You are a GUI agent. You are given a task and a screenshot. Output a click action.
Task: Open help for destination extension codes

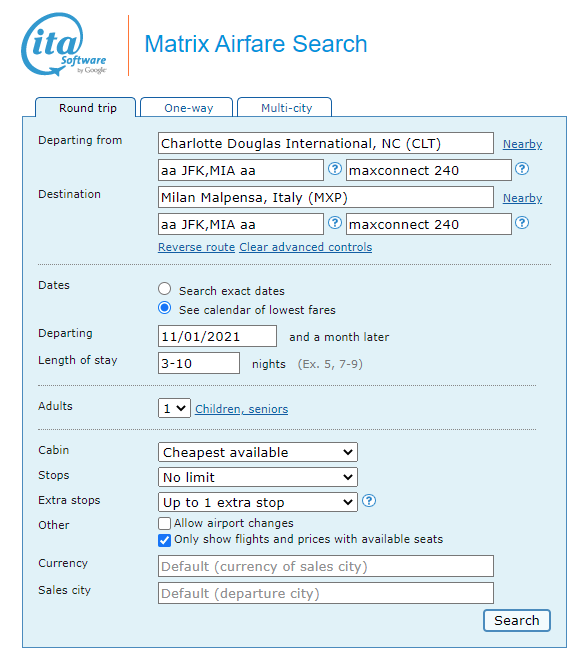522,222
